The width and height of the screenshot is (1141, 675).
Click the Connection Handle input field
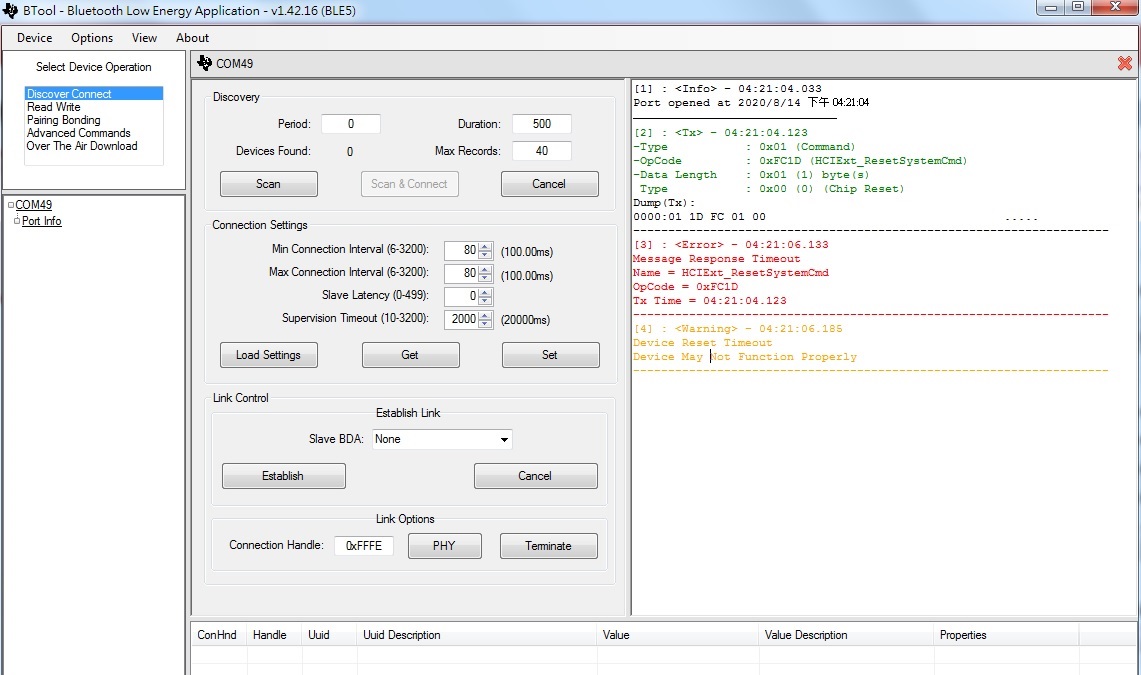pyautogui.click(x=364, y=546)
